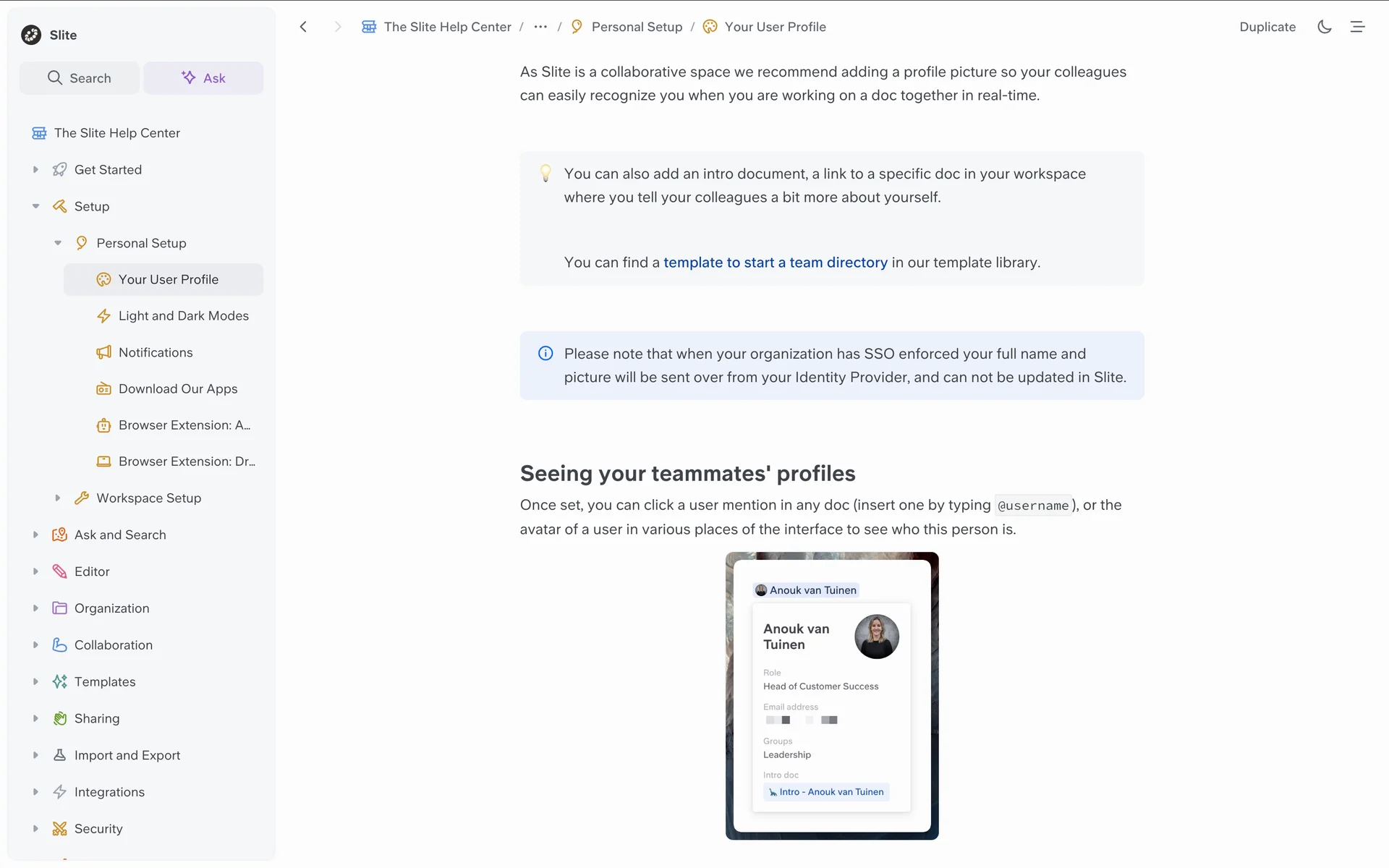Open the team directory template link
Screen dimensions: 1389x868
775,263
